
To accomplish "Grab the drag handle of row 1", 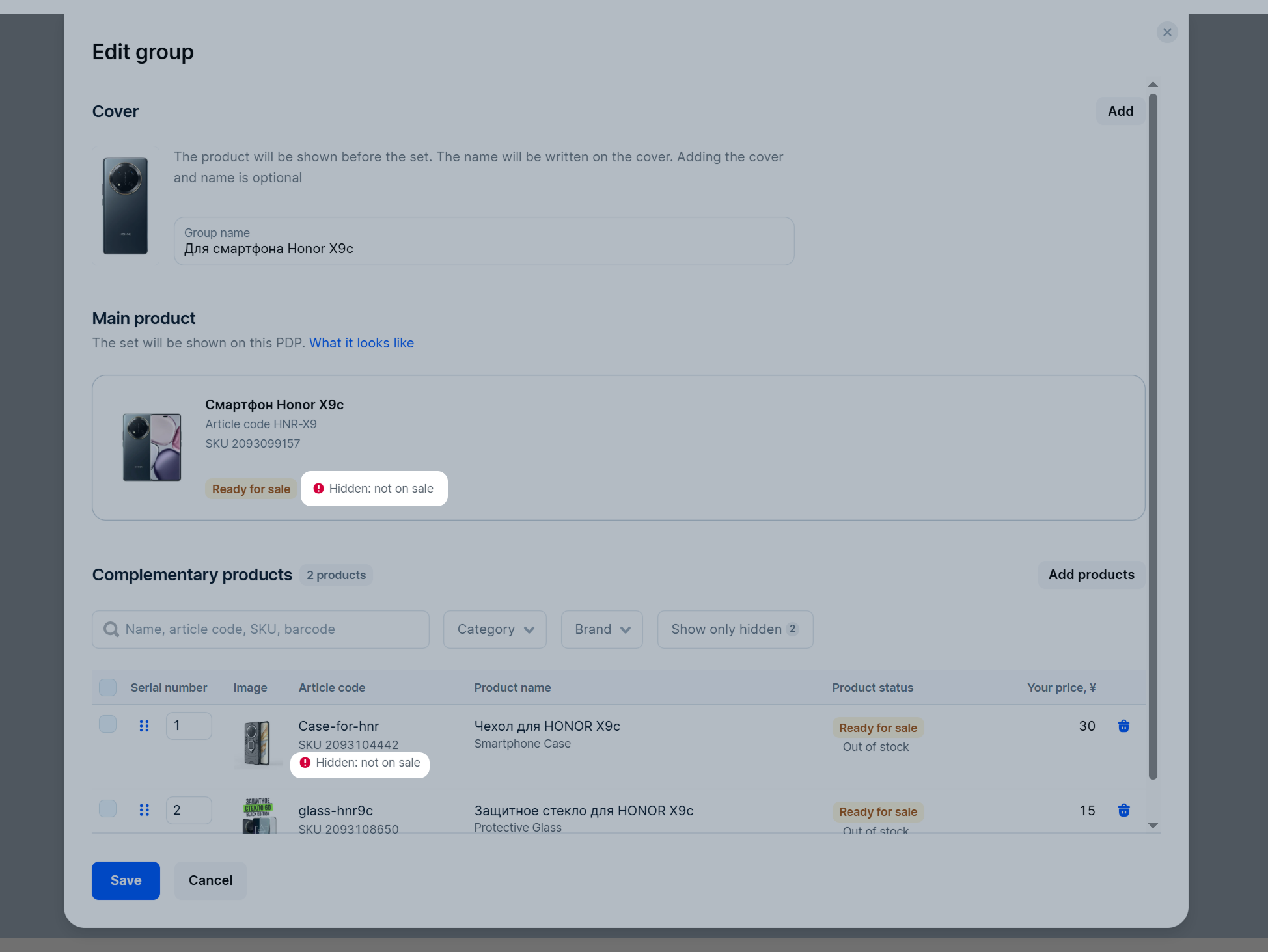I will click(145, 726).
